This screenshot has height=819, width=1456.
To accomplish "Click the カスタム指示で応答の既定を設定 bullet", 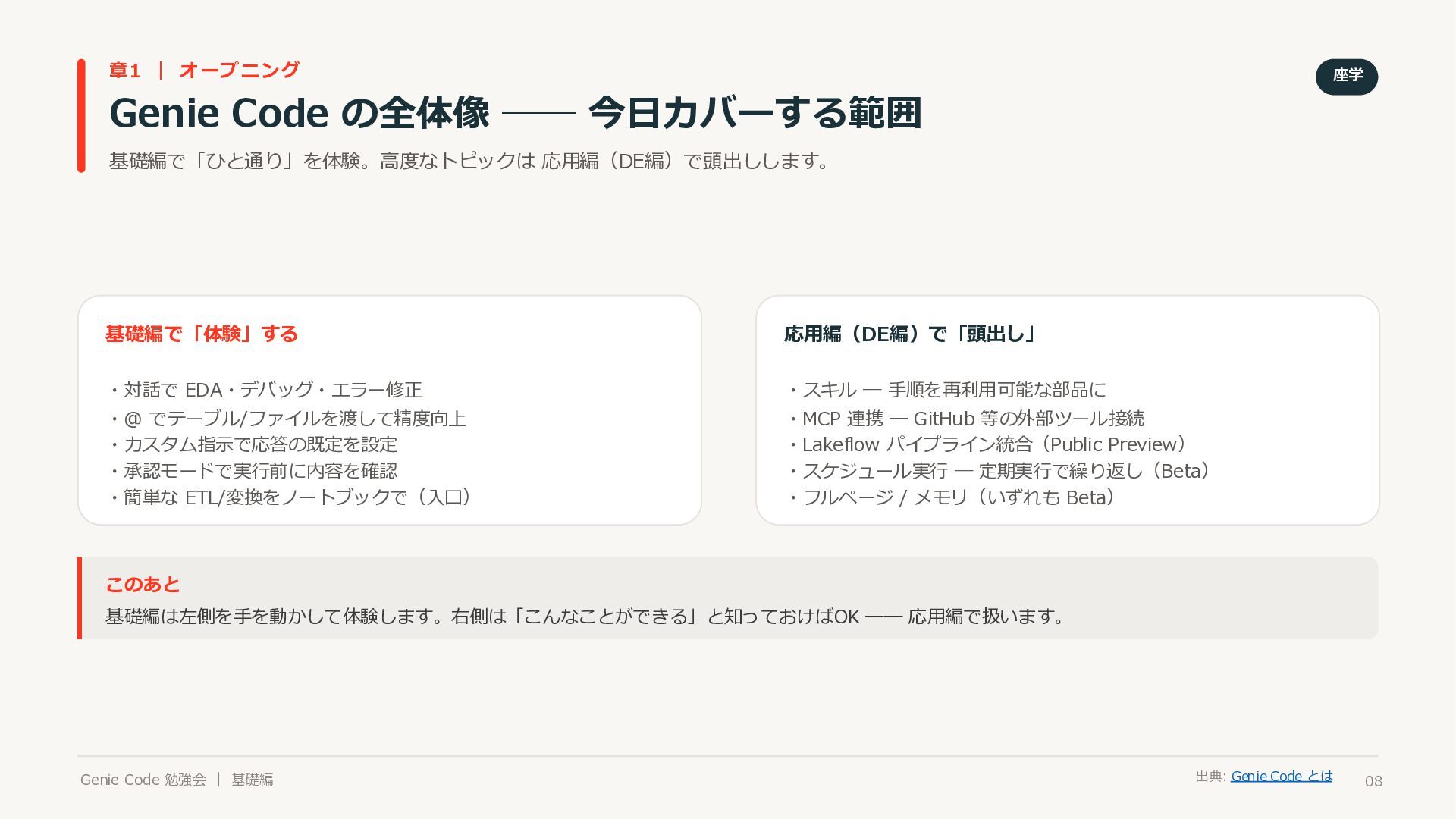I will [252, 444].
